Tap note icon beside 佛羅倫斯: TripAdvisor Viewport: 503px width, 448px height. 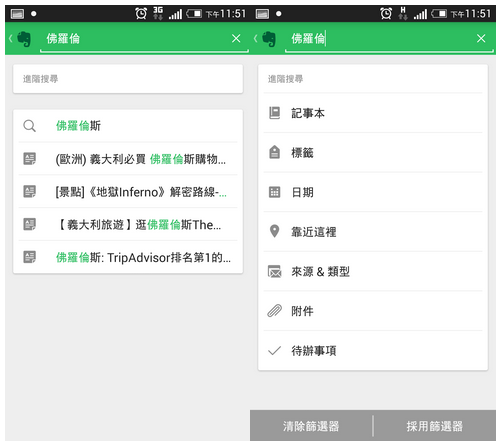click(29, 257)
